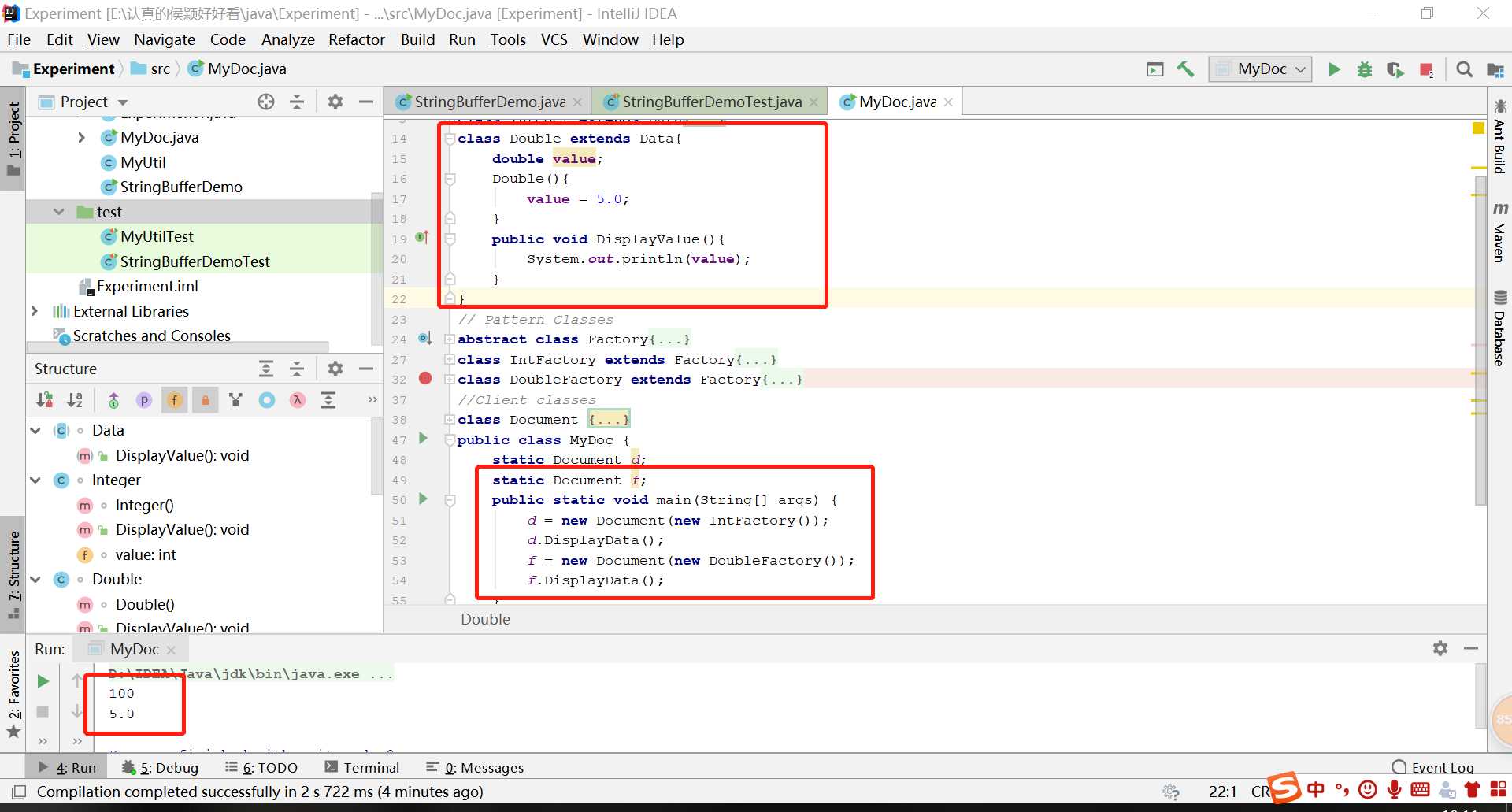Click the microphone icon in the IME bar
Screen dimensions: 1512x812
(1394, 789)
